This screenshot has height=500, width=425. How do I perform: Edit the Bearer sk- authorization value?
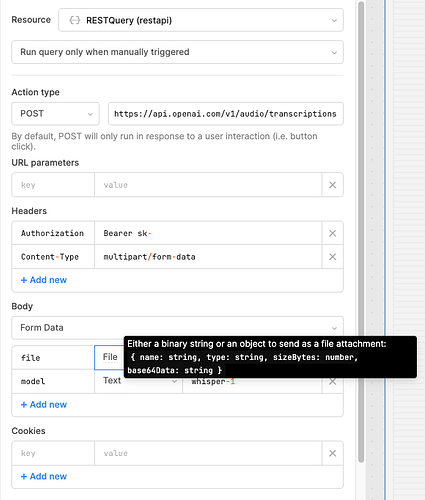click(x=208, y=233)
